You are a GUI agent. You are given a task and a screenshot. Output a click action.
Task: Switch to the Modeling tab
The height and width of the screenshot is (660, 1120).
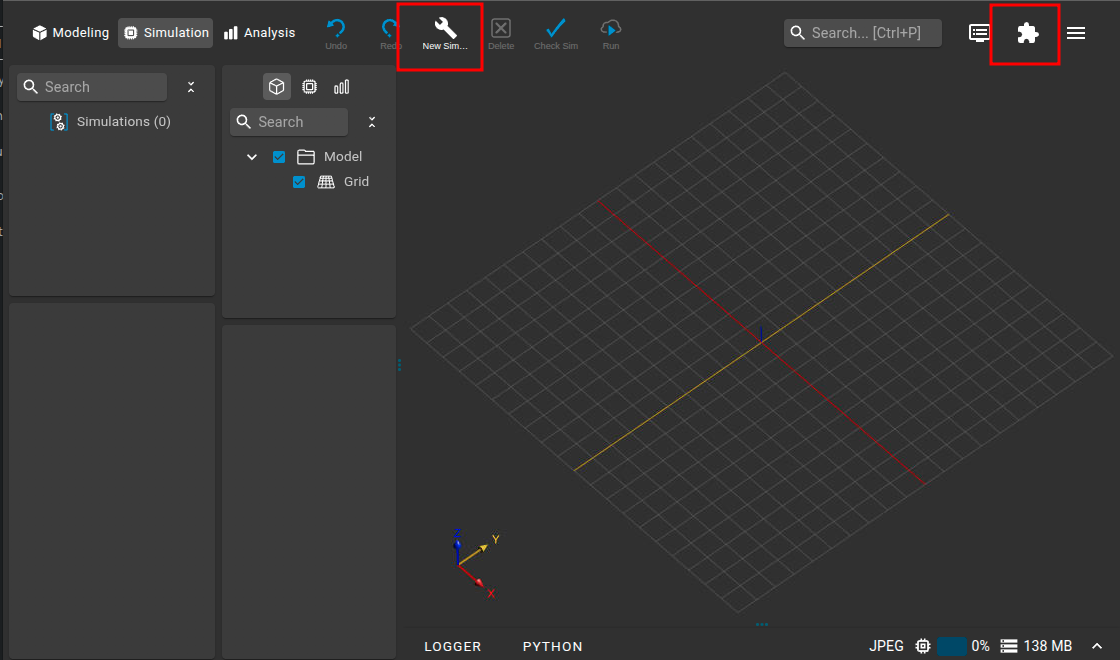click(x=70, y=33)
